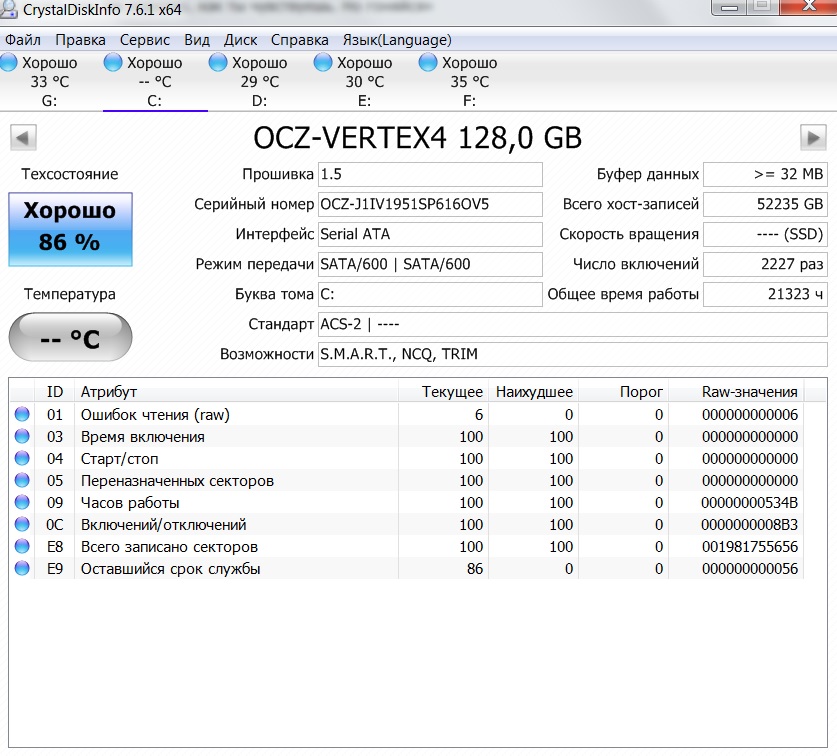Select drive G: status icon
The image size is (837, 756).
9,62
